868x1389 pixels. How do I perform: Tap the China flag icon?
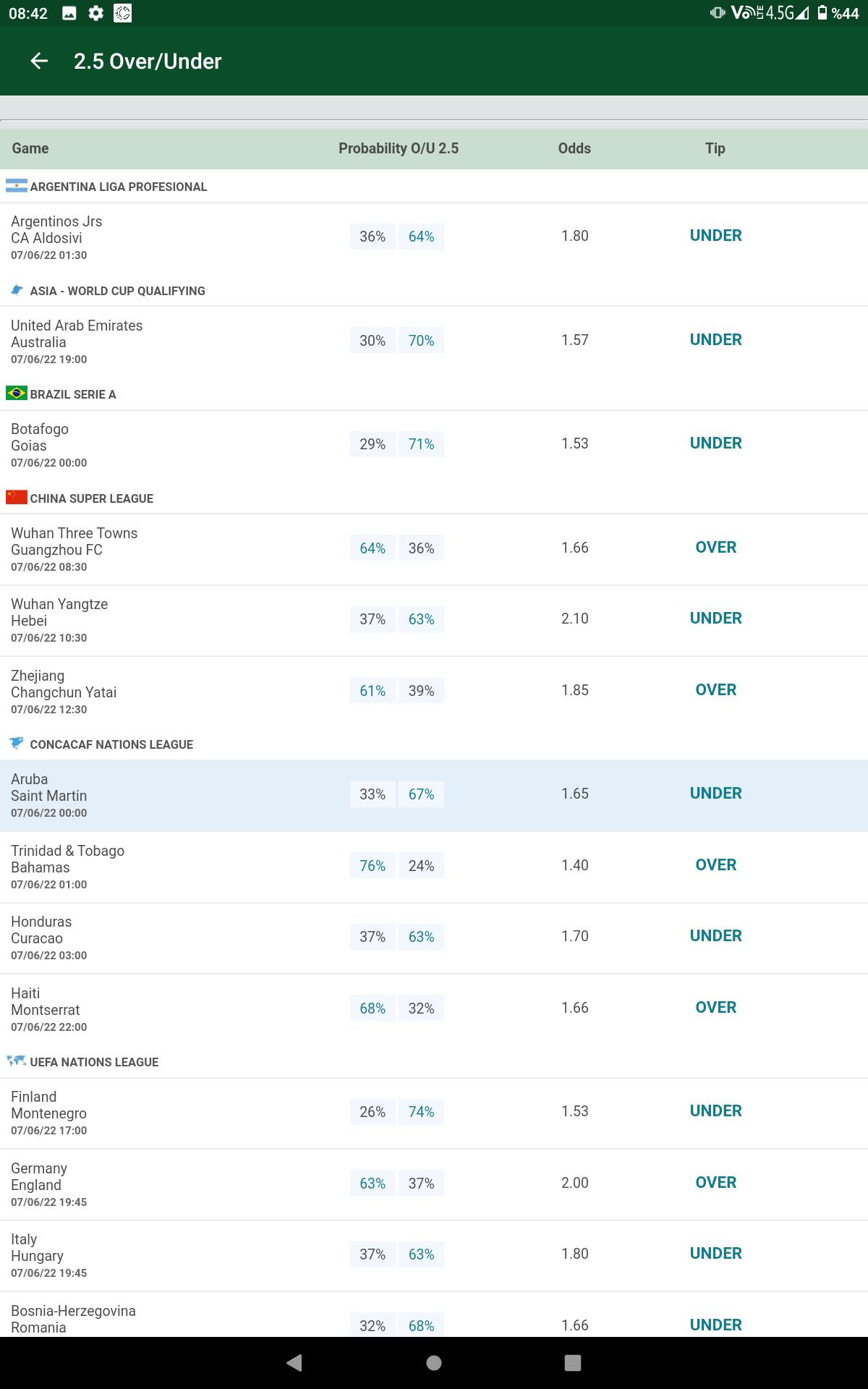point(16,498)
